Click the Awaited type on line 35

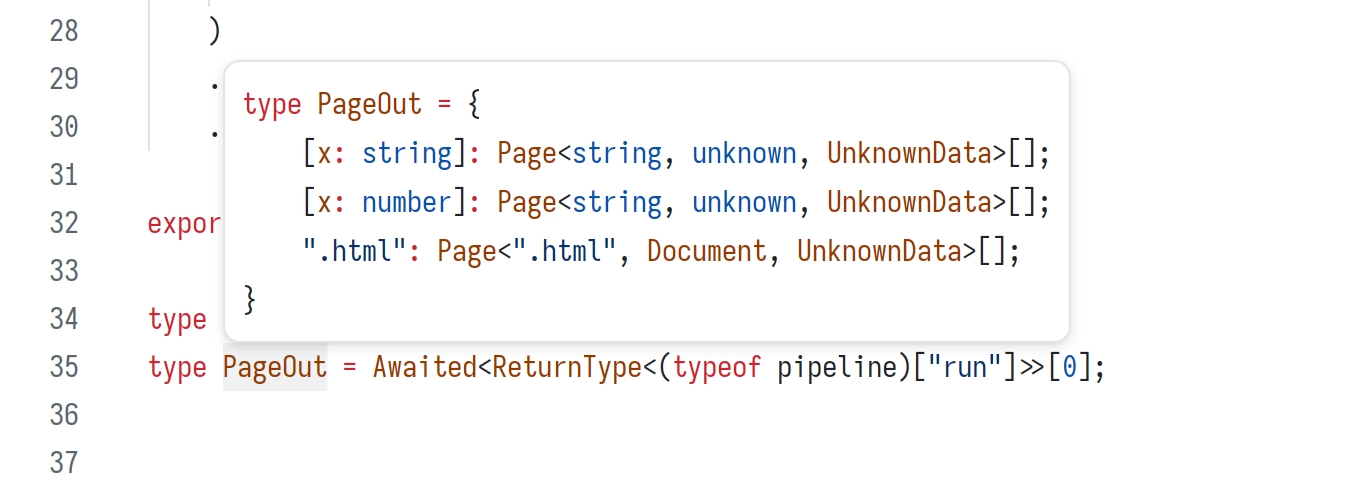[x=425, y=367]
